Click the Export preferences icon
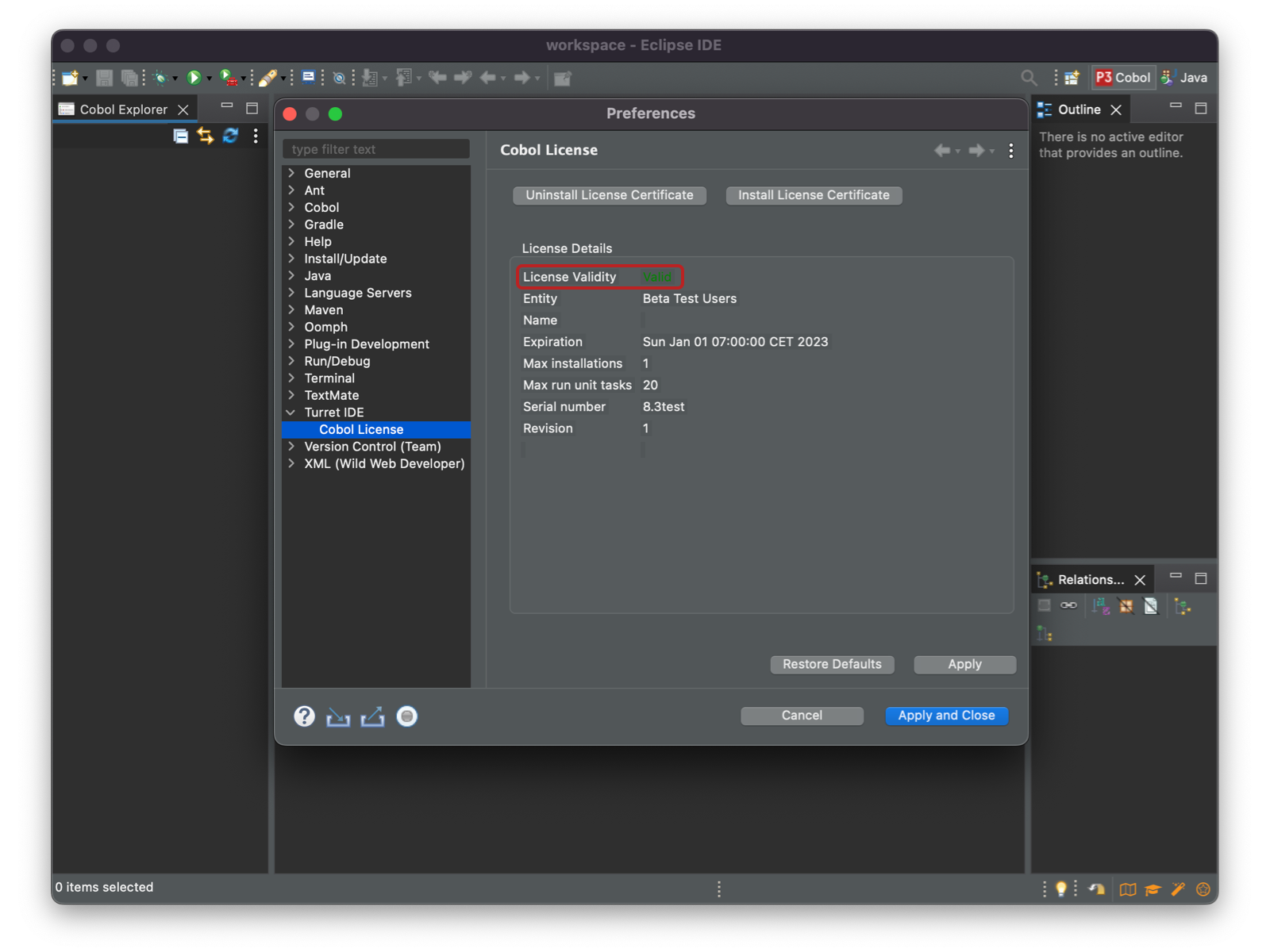This screenshot has width=1270, height=952. 372,717
